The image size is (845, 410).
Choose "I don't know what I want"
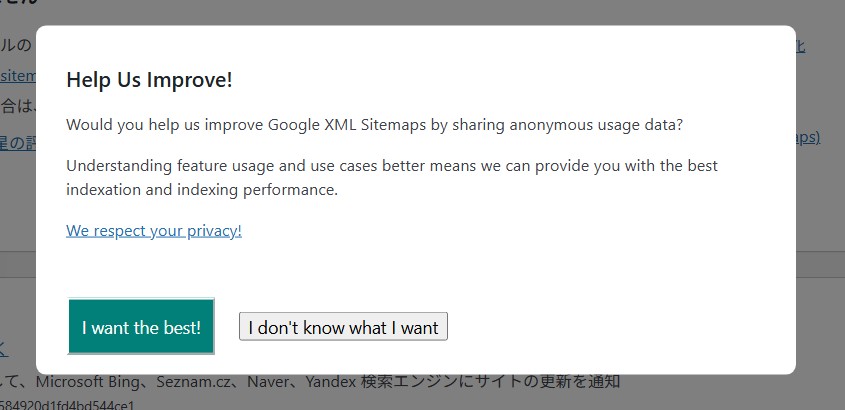coord(343,327)
